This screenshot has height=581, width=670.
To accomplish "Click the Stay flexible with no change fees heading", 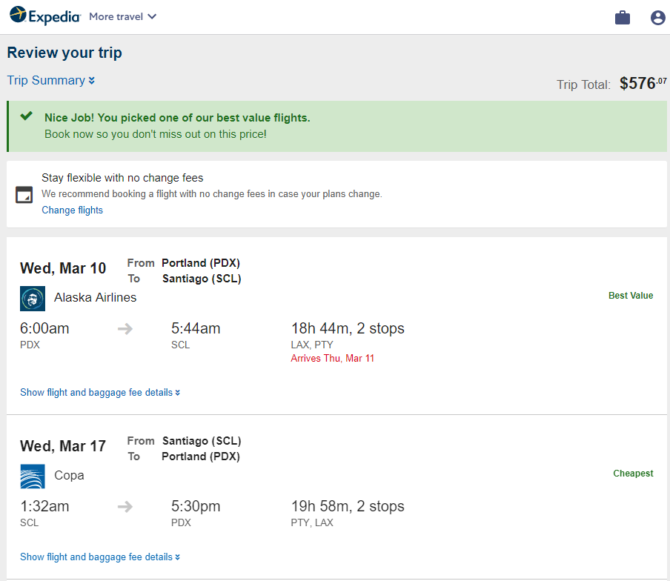I will pyautogui.click(x=122, y=178).
